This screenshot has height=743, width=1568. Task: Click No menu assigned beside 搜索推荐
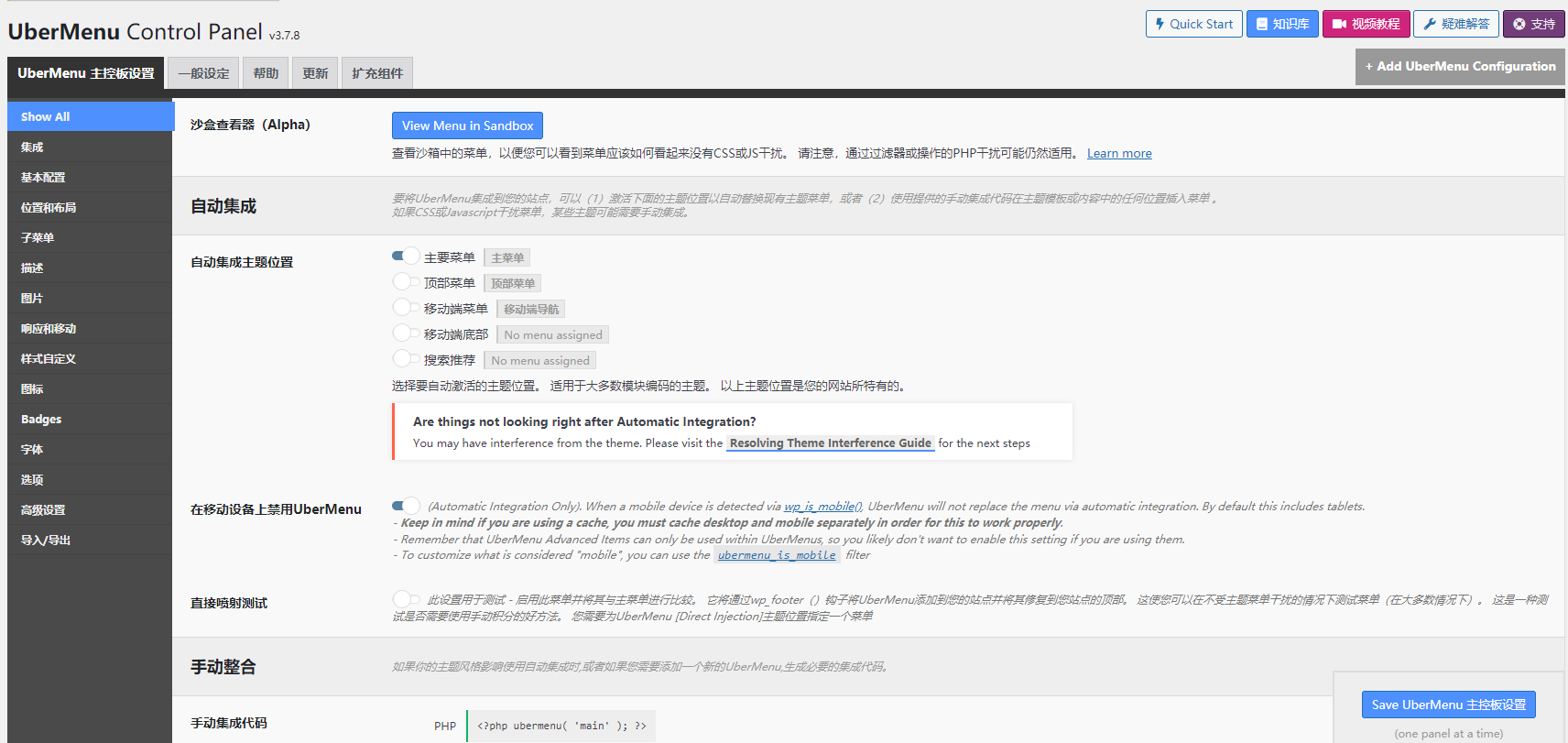(x=540, y=361)
